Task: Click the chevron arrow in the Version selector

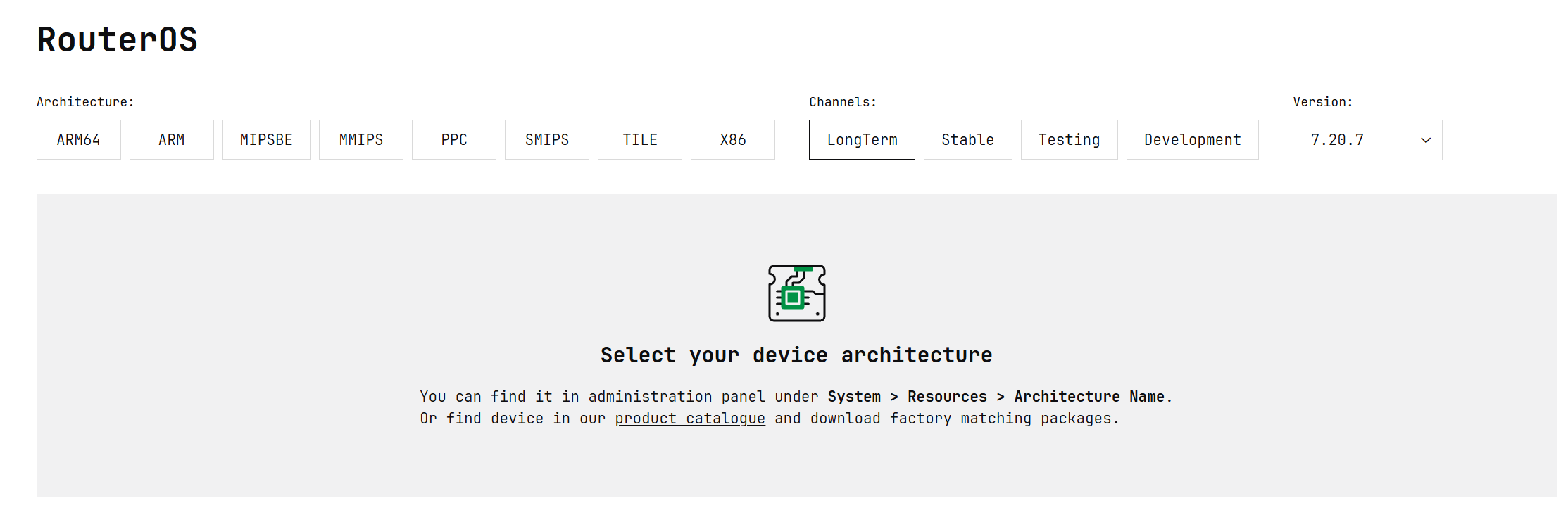Action: click(x=1426, y=140)
